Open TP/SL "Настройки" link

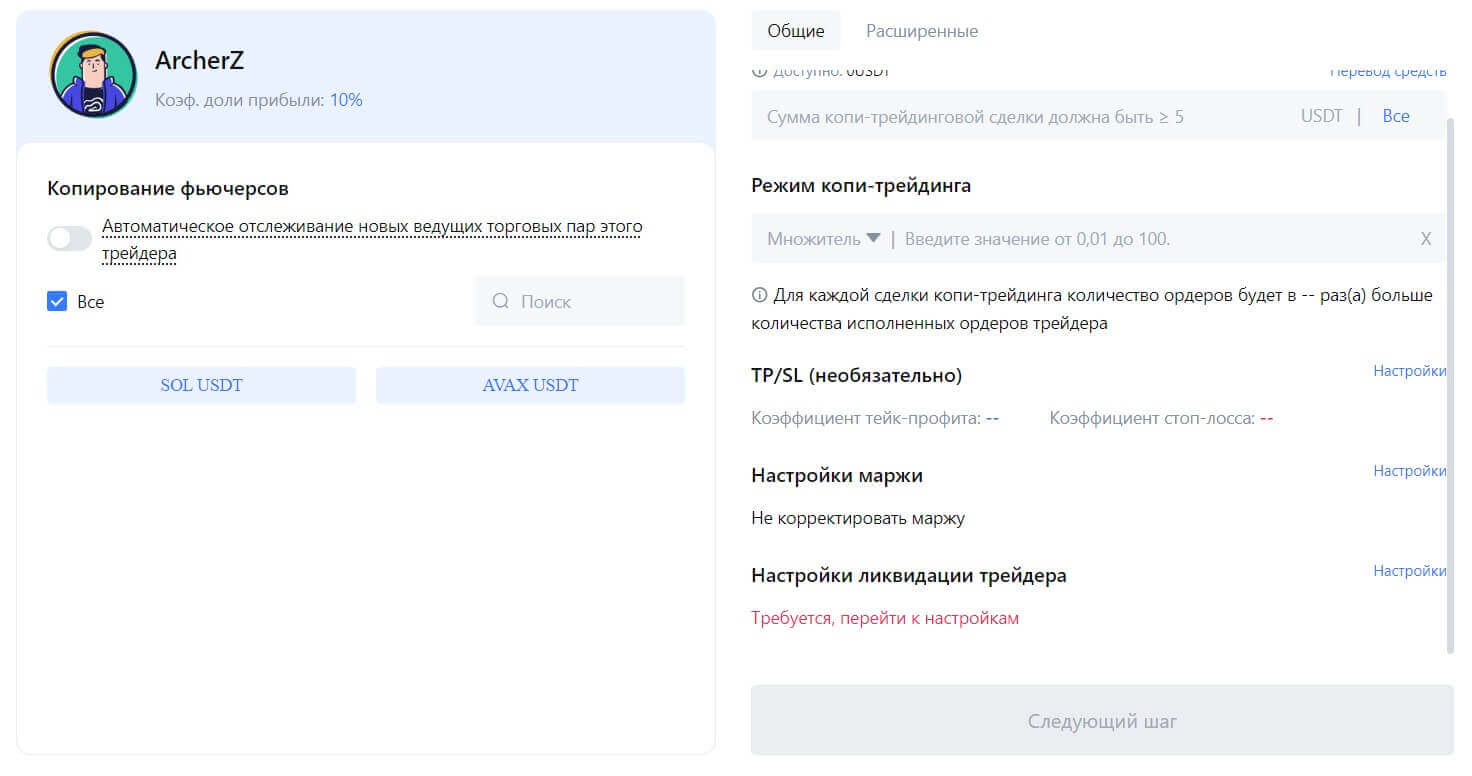point(1409,371)
